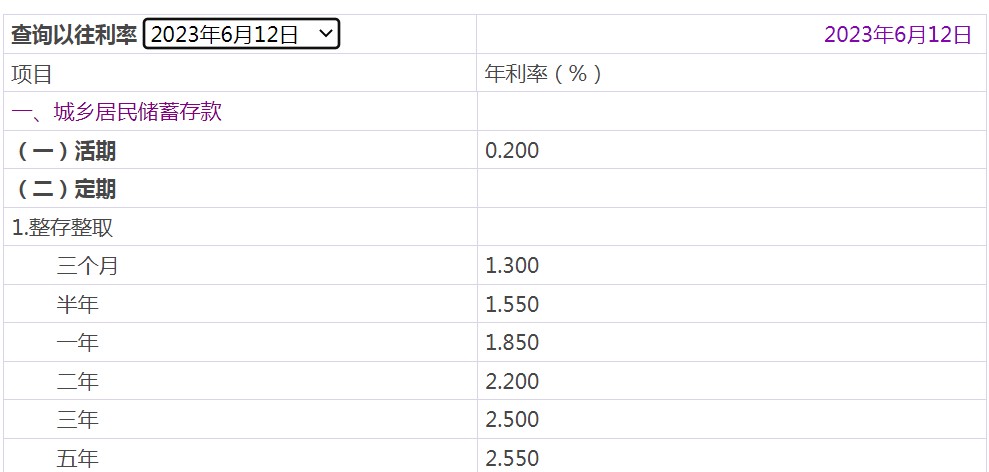Screen dimensions: 989x472
Task: Open the 2023年6月12日 date dropdown
Action: [242, 34]
